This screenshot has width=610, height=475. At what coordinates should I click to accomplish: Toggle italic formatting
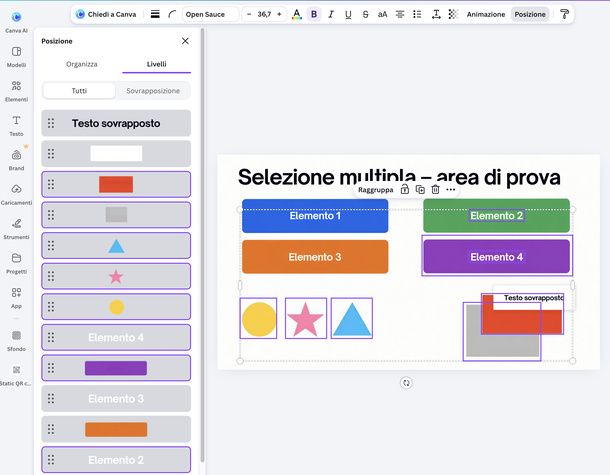(331, 14)
